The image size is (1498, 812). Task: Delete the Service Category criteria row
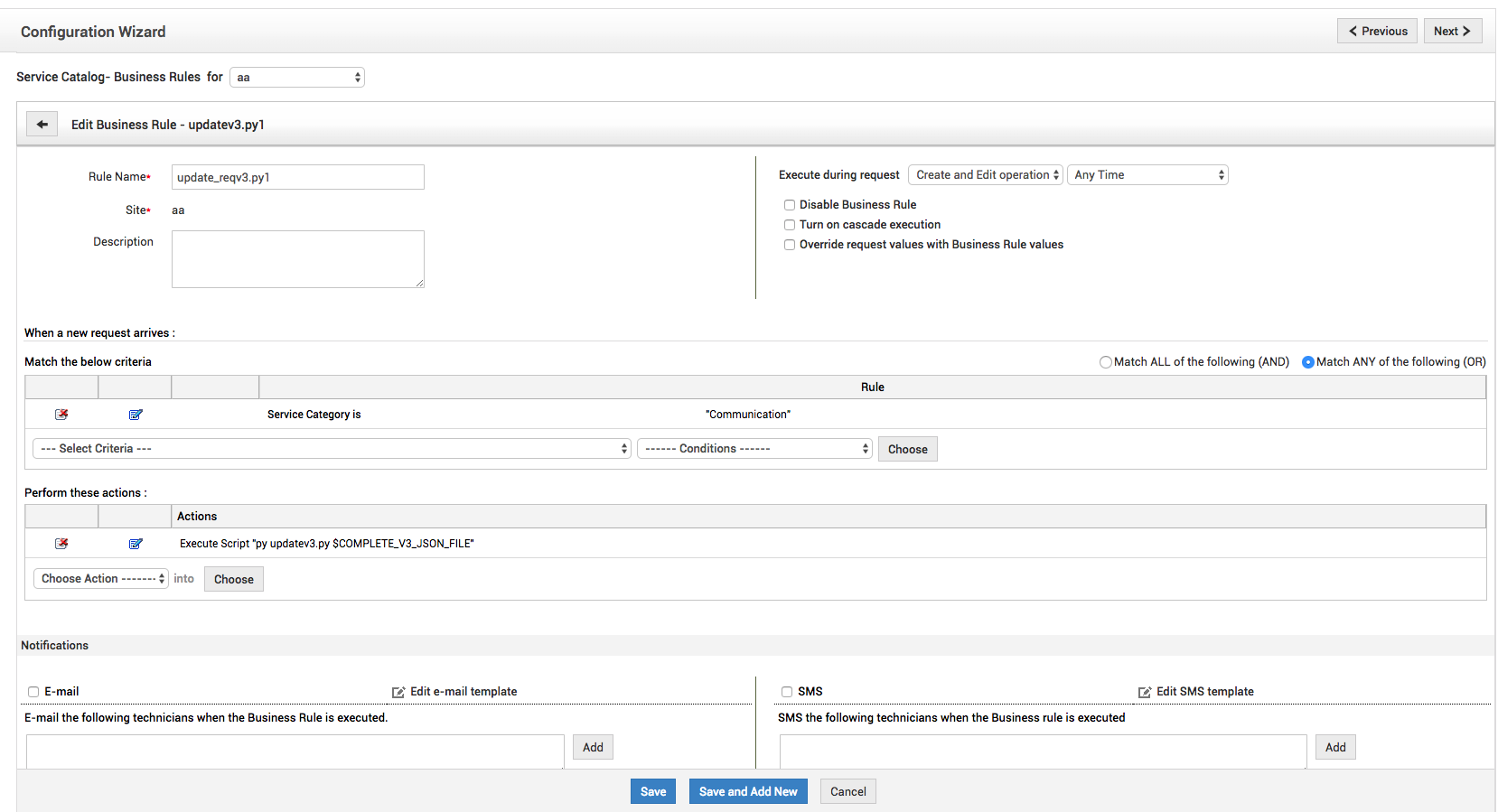click(x=61, y=415)
